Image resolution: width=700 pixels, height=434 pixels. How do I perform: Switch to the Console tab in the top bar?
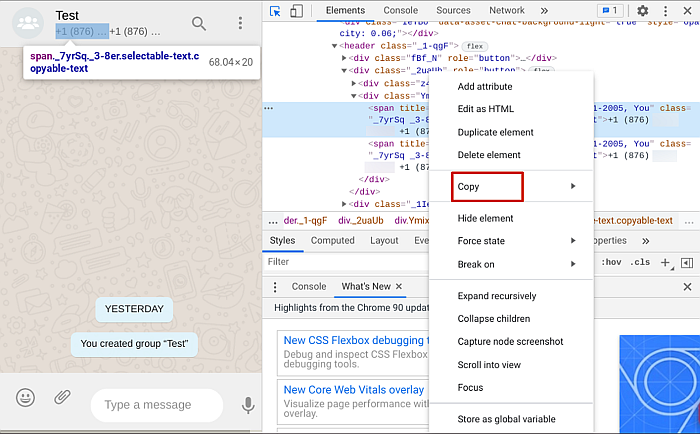[400, 10]
